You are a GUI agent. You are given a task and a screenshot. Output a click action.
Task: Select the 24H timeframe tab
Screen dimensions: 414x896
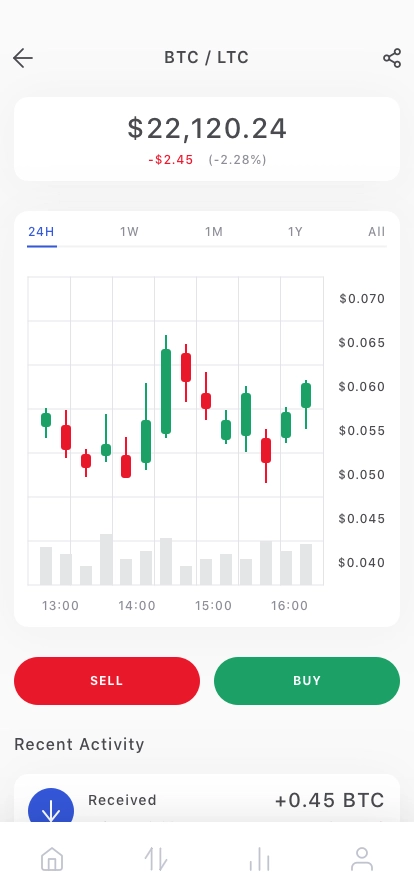pos(41,231)
